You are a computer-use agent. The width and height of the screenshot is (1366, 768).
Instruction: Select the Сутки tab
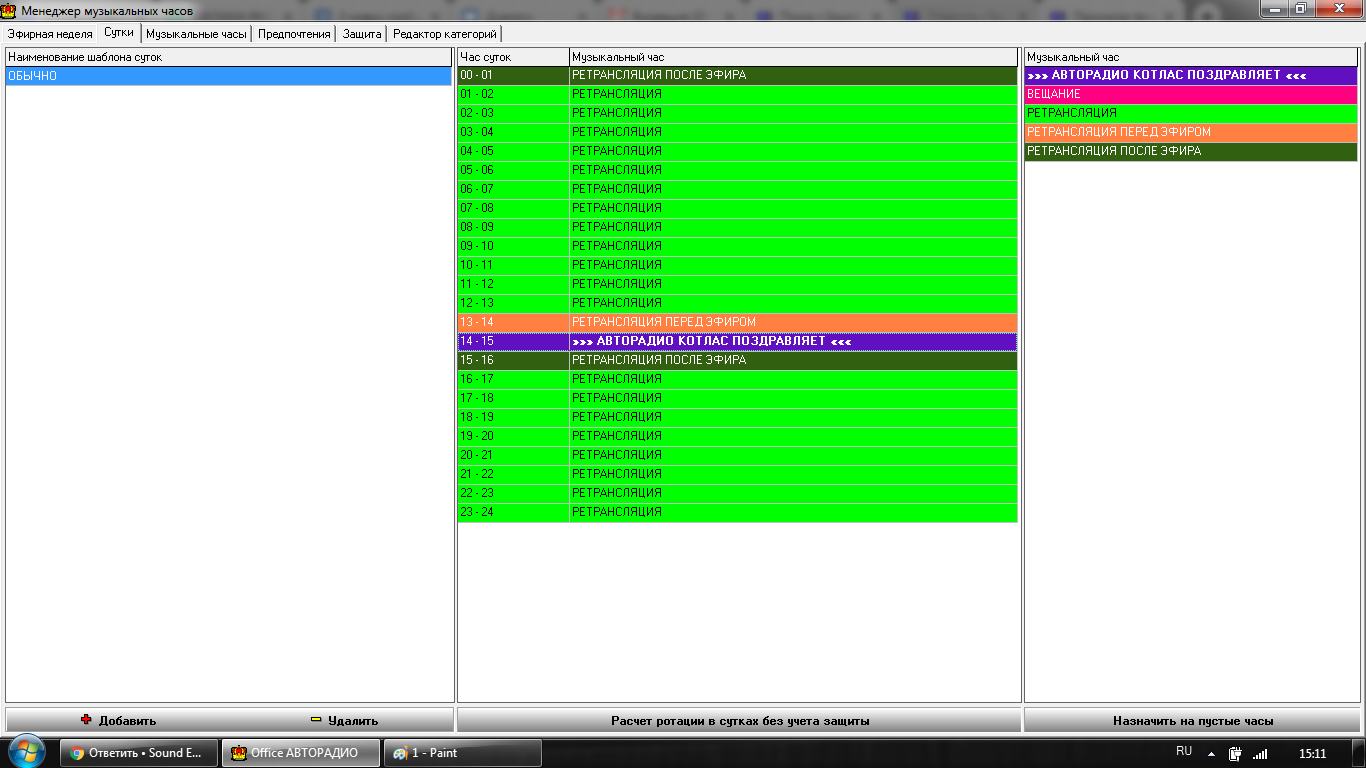(119, 33)
